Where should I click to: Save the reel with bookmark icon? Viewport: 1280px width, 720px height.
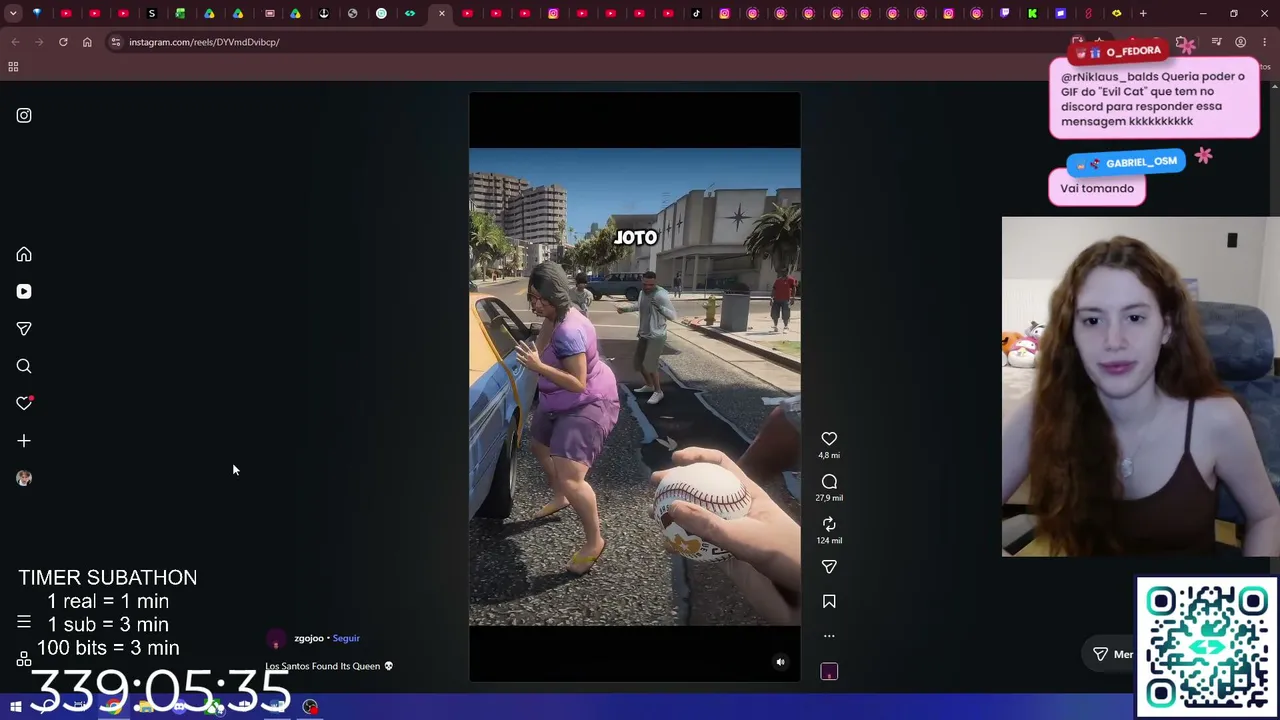[x=829, y=601]
